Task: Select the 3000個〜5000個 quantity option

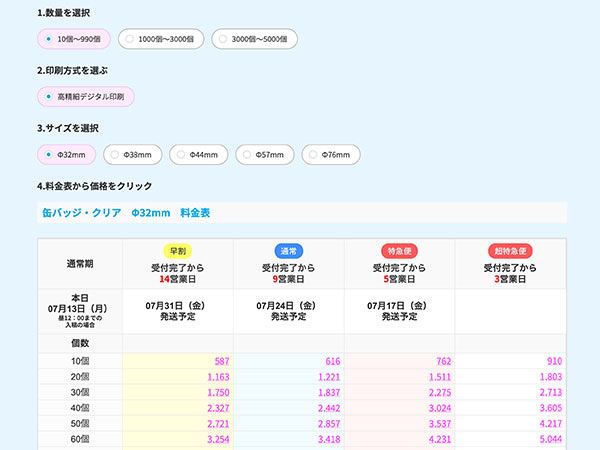Action: 254,39
